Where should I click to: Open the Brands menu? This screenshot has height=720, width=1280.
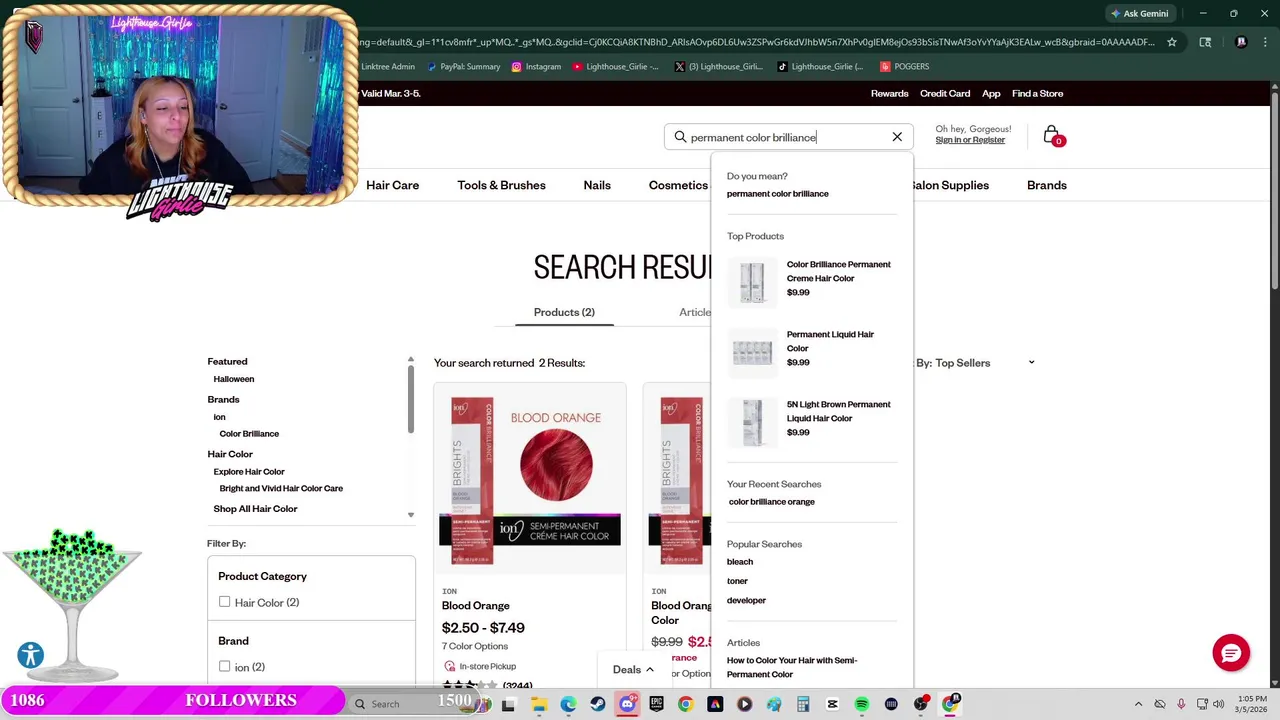pos(1047,185)
